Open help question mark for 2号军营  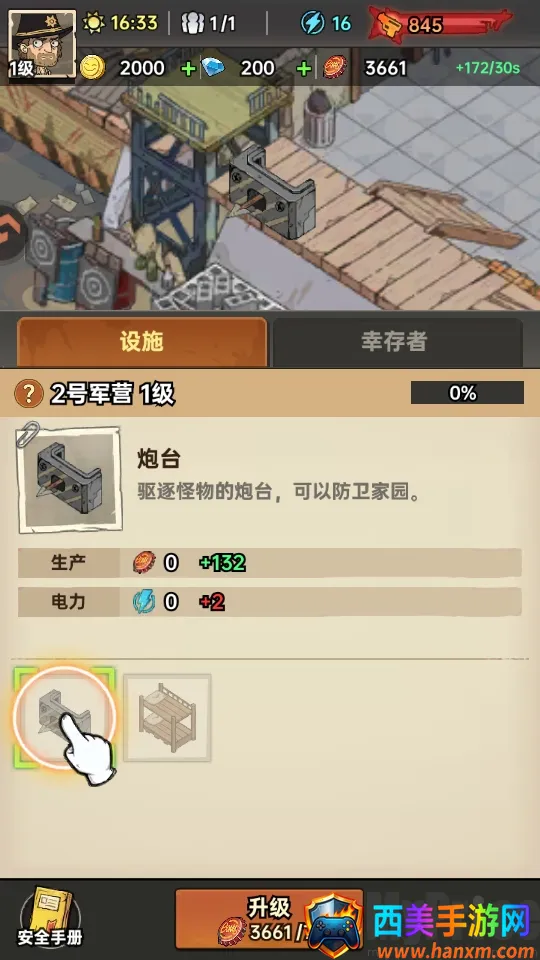[28, 393]
